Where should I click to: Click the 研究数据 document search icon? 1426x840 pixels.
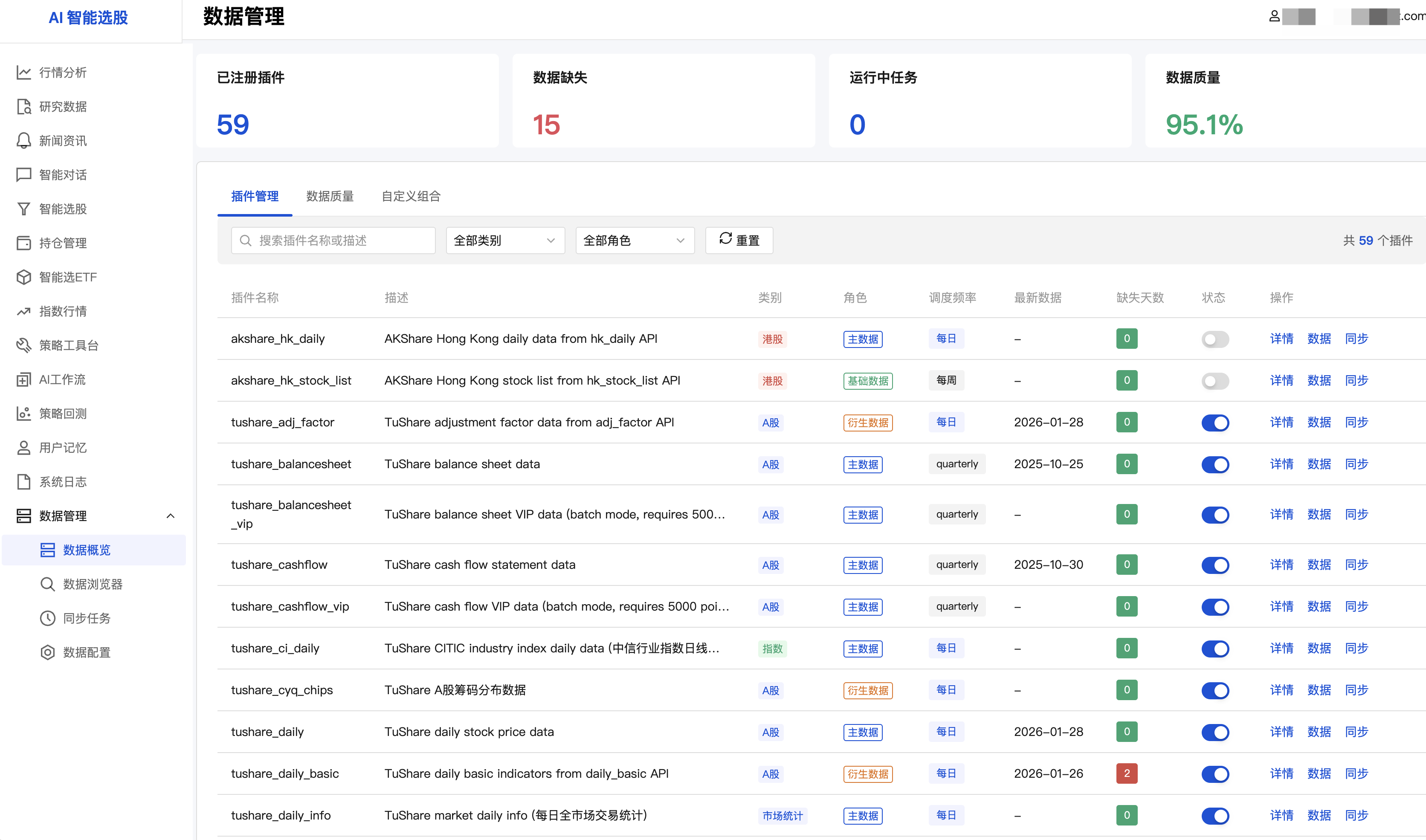tap(24, 107)
